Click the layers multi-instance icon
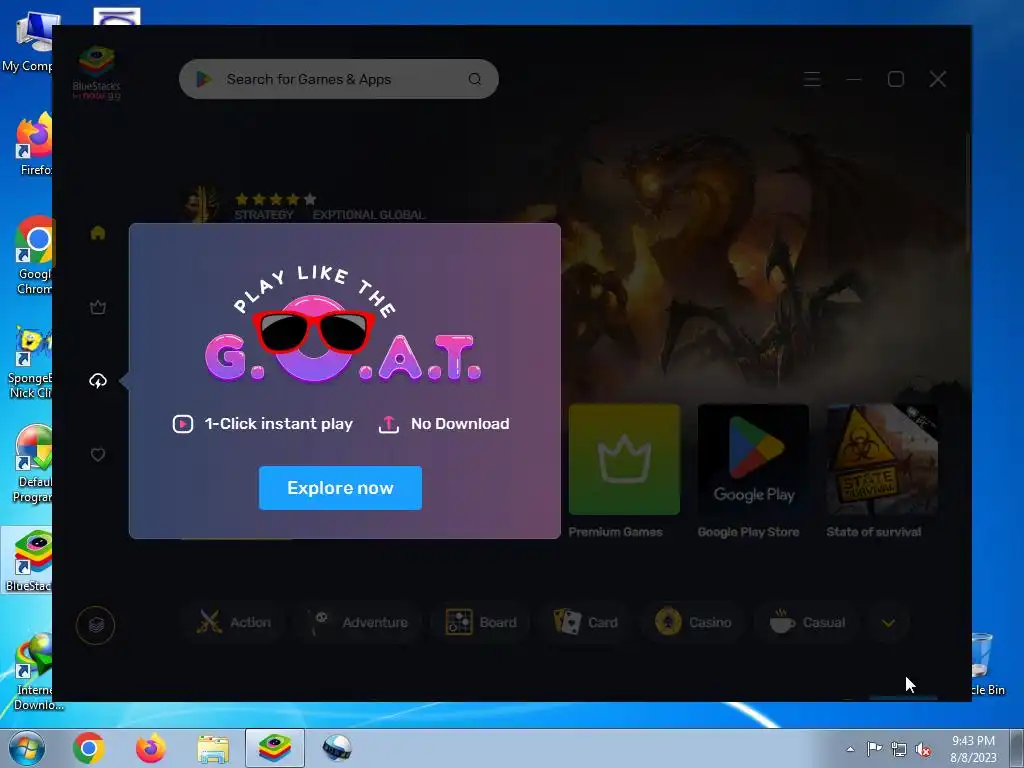This screenshot has height=768, width=1024. pyautogui.click(x=95, y=625)
